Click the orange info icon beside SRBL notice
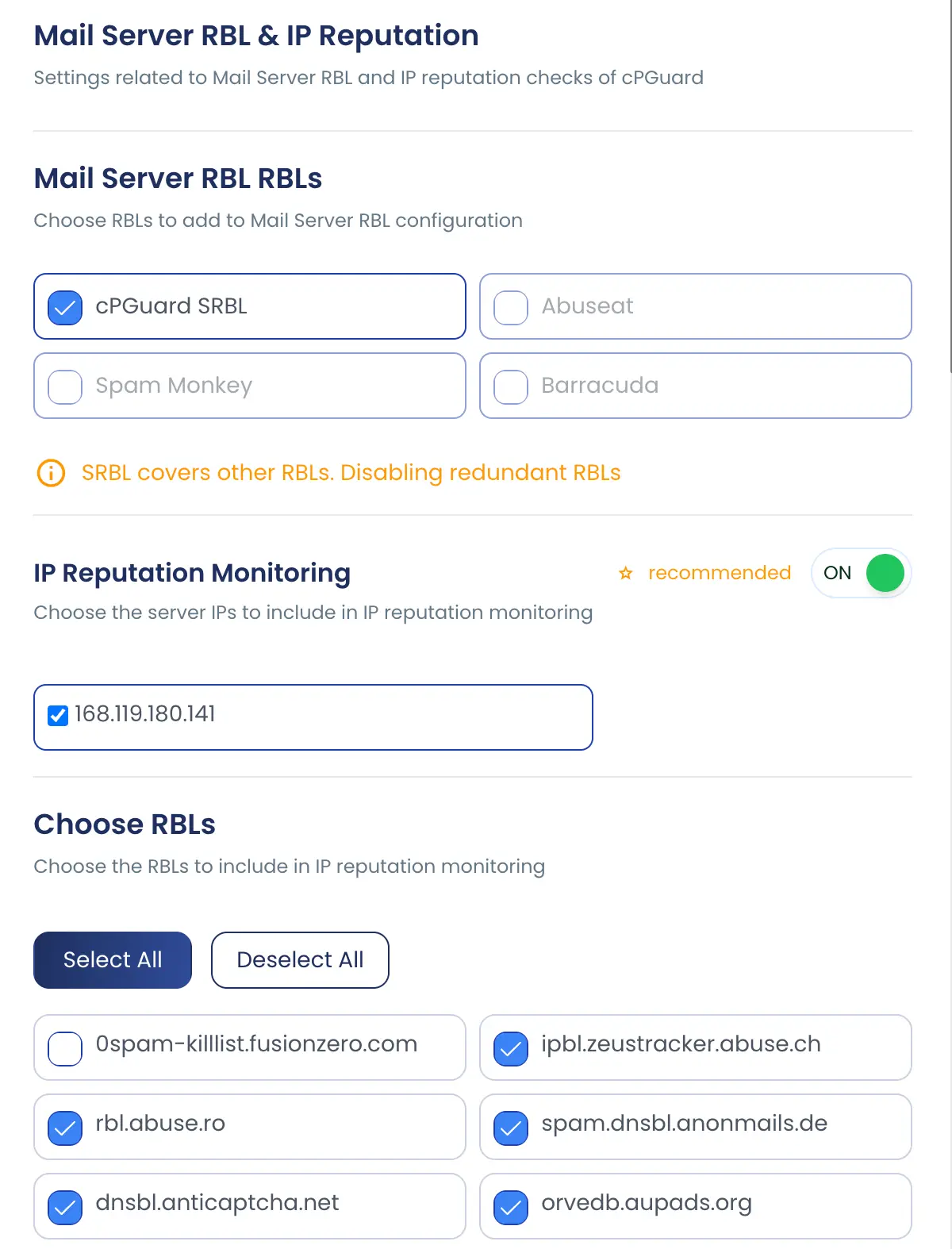Image resolution: width=952 pixels, height=1249 pixels. (51, 473)
